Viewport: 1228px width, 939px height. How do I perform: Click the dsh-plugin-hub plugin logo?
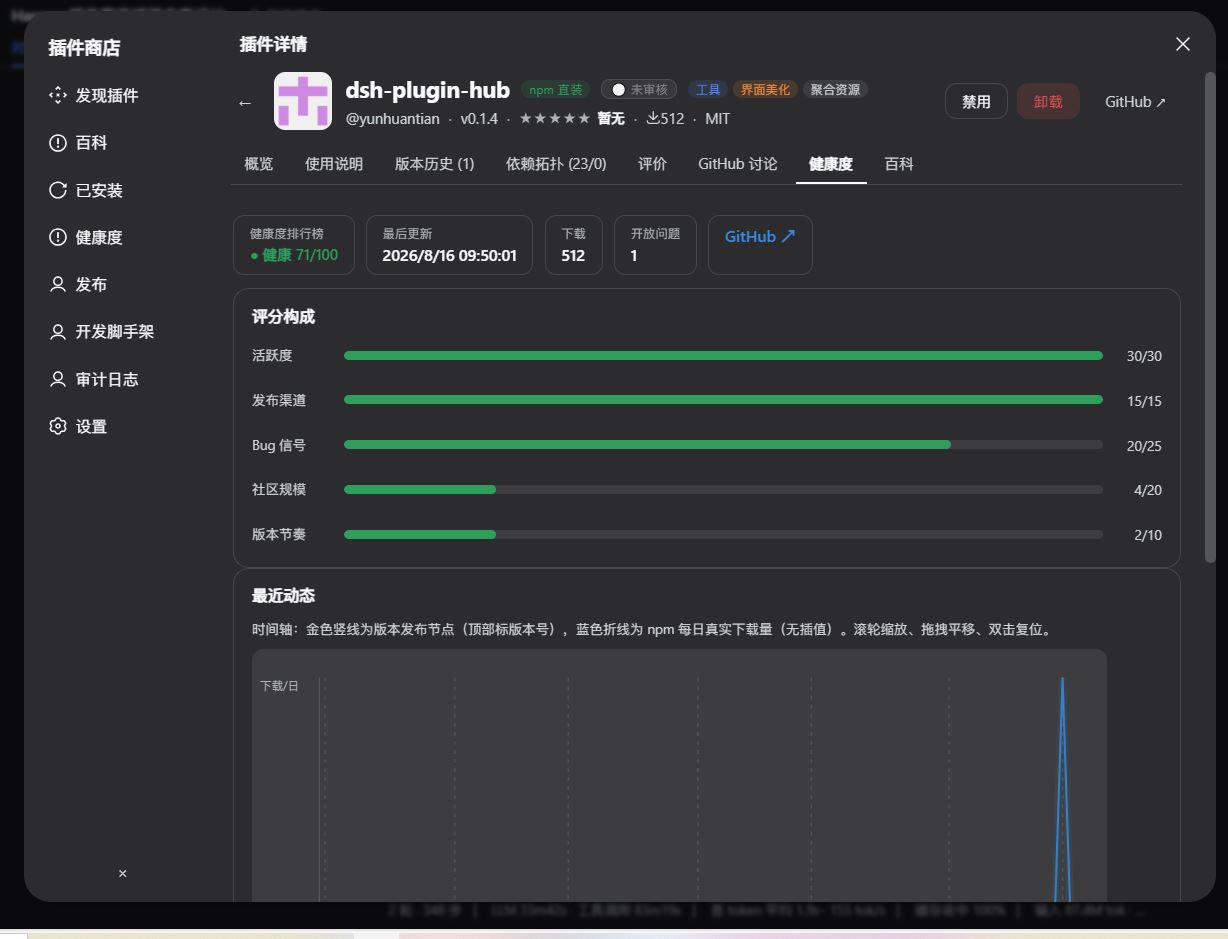point(303,101)
